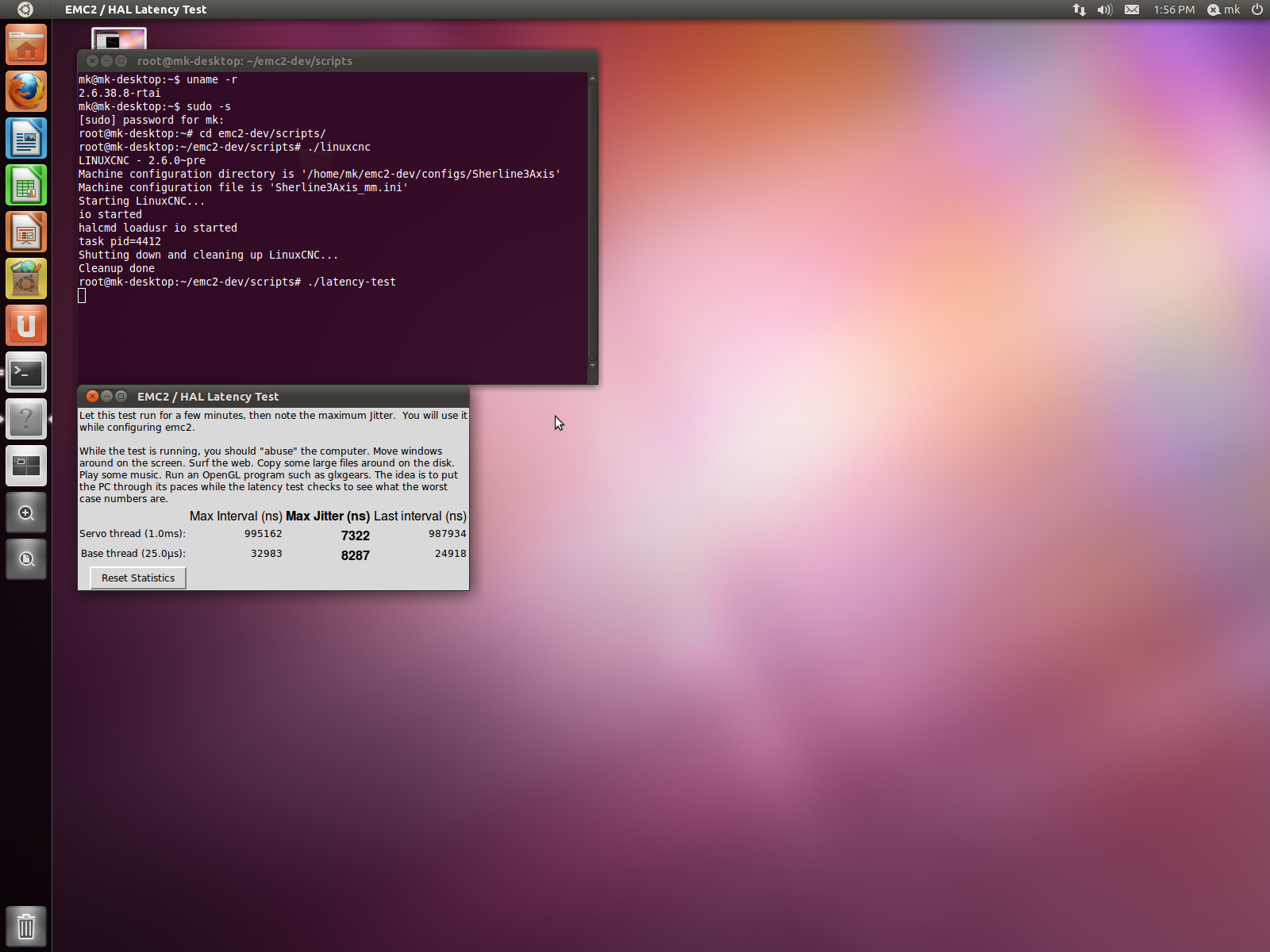
Task: Open the network indicator menu
Action: (x=1079, y=10)
